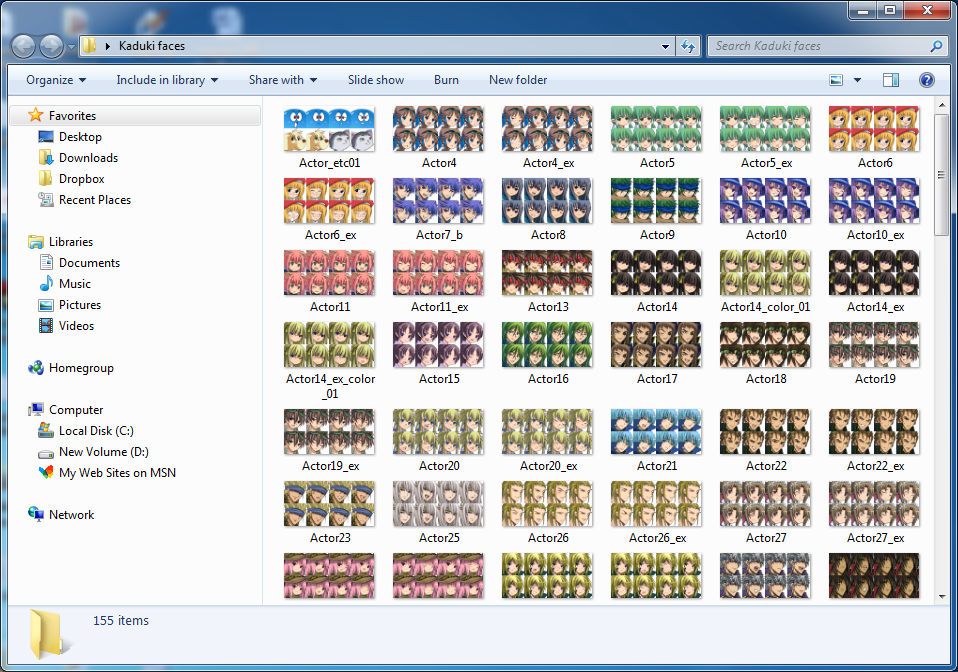Click the search magnifier icon
Image resolution: width=958 pixels, height=672 pixels.
[936, 46]
